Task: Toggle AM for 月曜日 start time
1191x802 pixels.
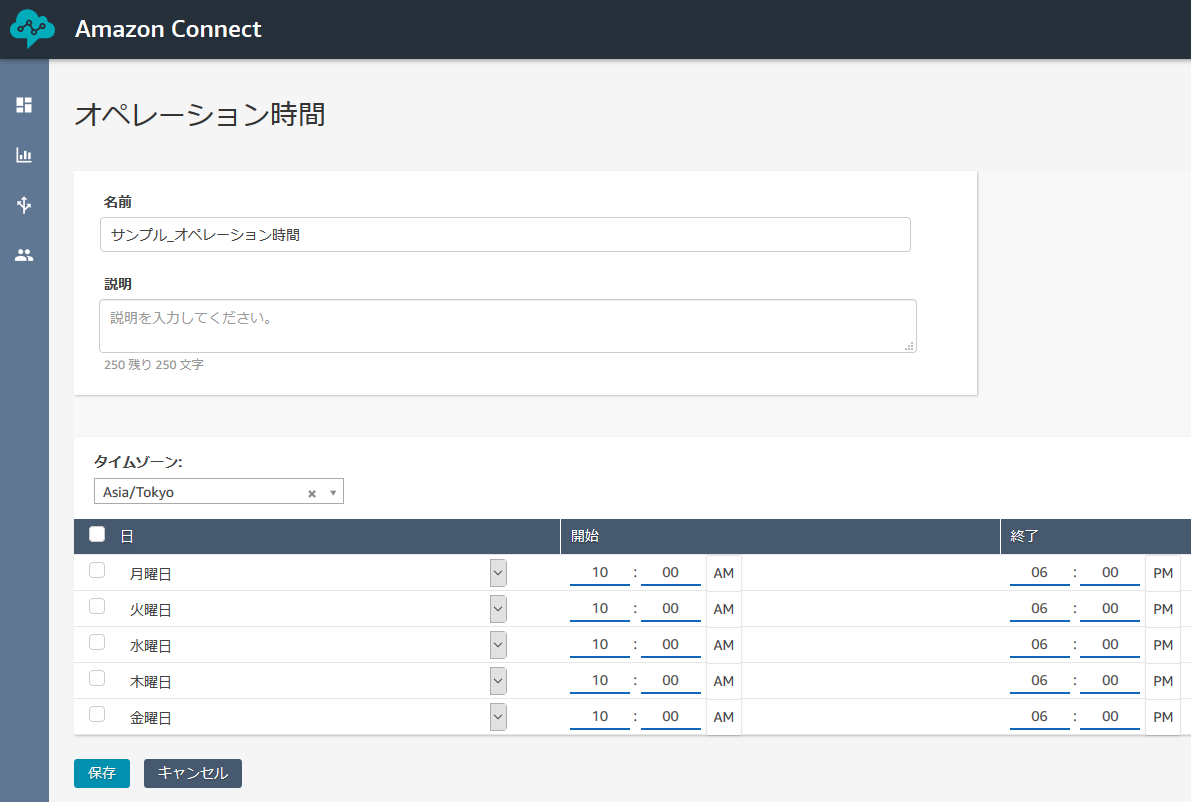Action: tap(724, 573)
